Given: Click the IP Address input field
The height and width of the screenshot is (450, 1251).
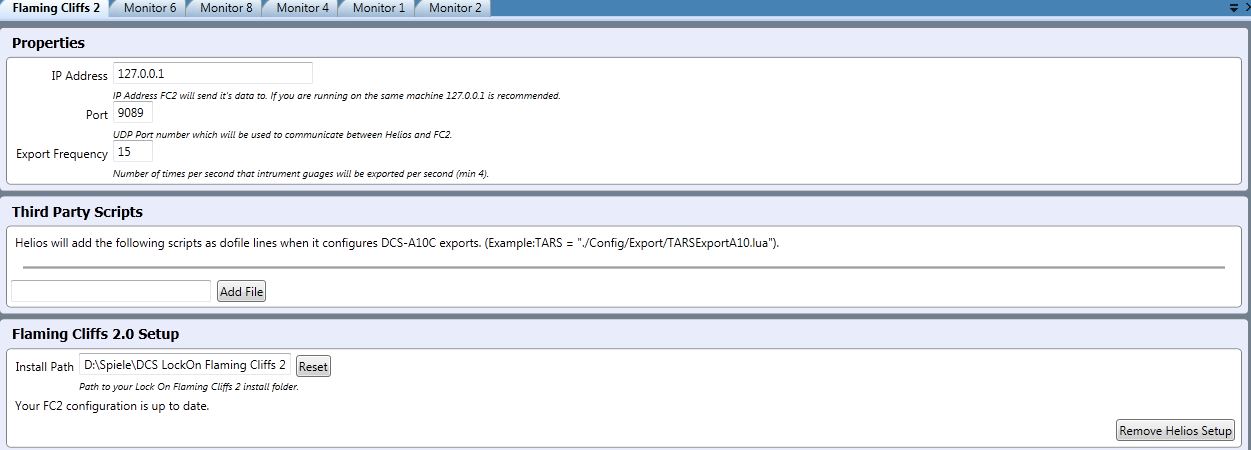Looking at the screenshot, I should (x=213, y=74).
